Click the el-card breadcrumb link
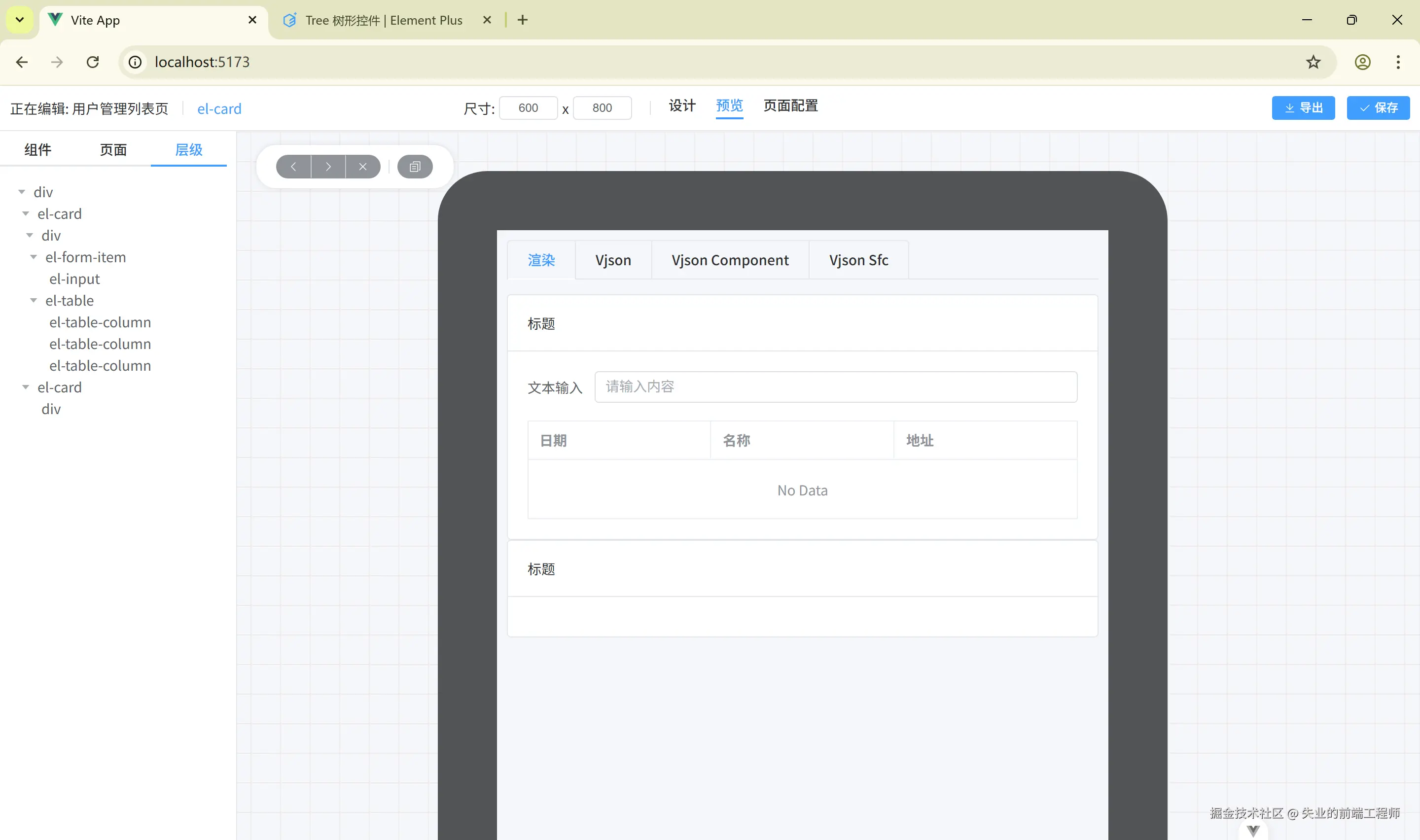Viewport: 1420px width, 840px height. (219, 108)
